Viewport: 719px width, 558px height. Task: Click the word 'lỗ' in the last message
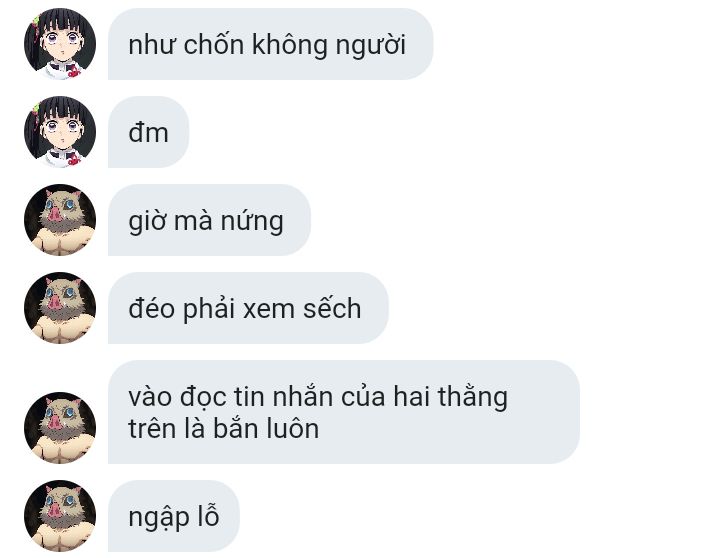[208, 515]
